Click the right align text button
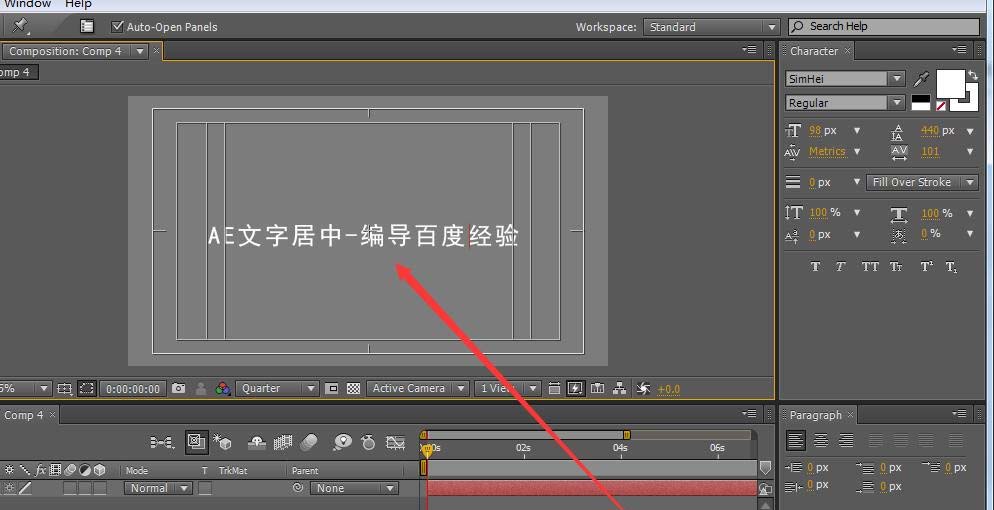 [846, 441]
